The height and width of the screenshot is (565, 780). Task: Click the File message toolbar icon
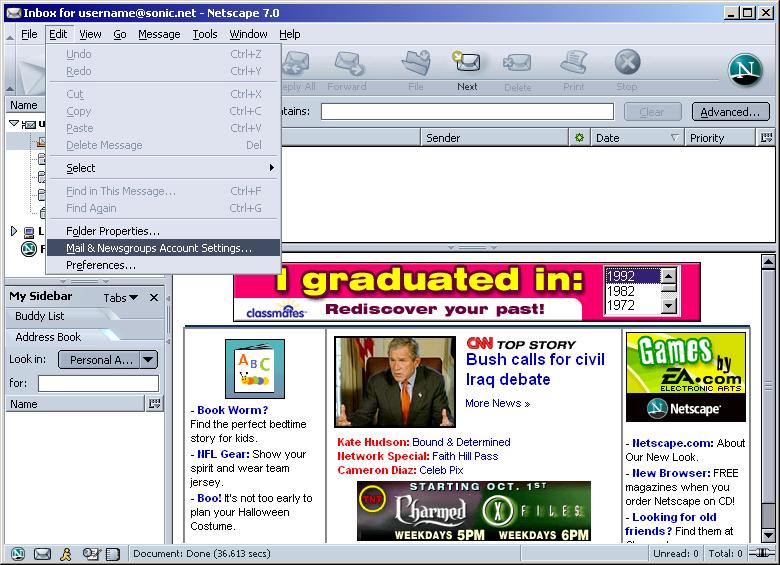pyautogui.click(x=416, y=63)
